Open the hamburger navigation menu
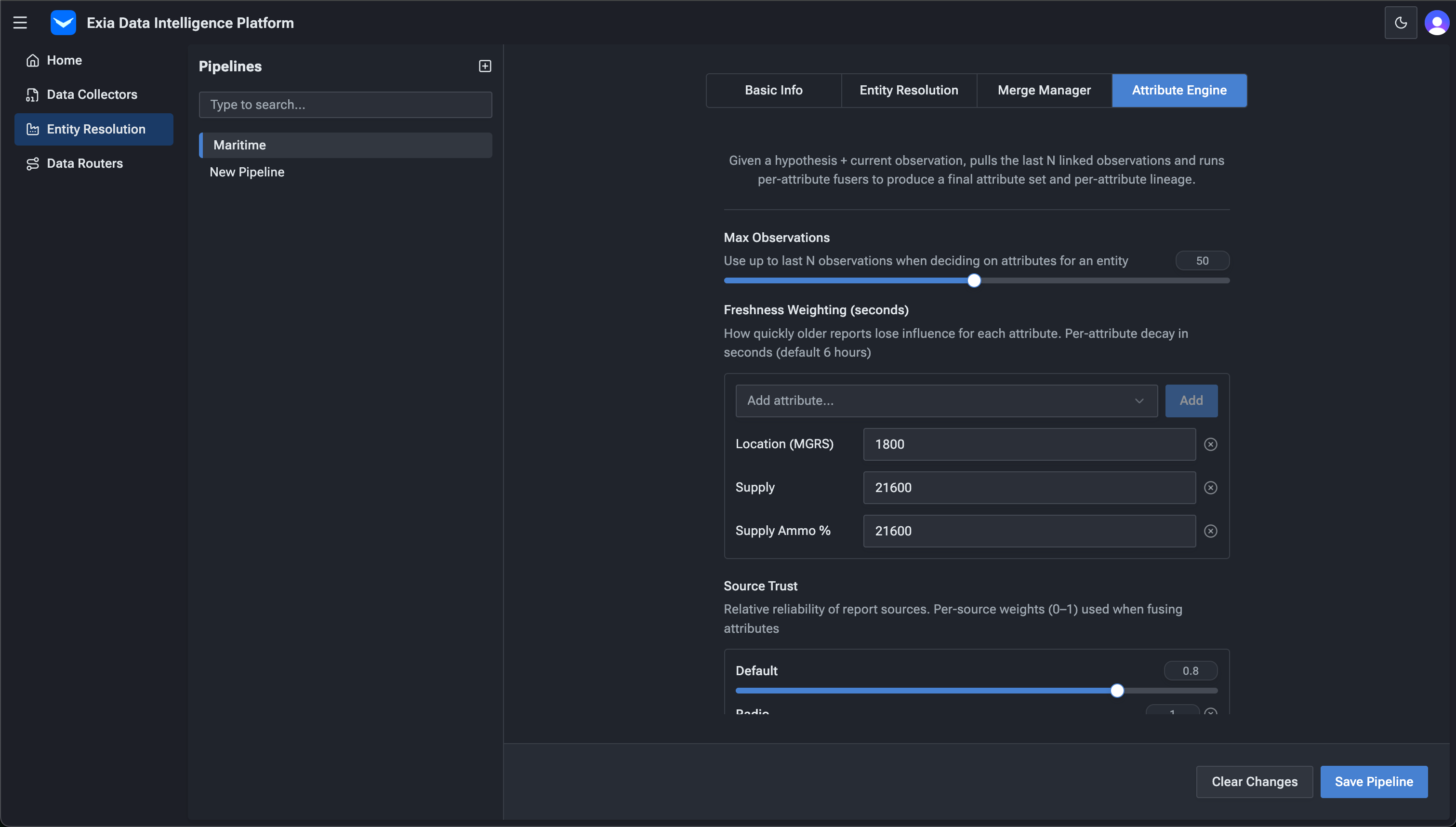This screenshot has height=827, width=1456. (20, 23)
